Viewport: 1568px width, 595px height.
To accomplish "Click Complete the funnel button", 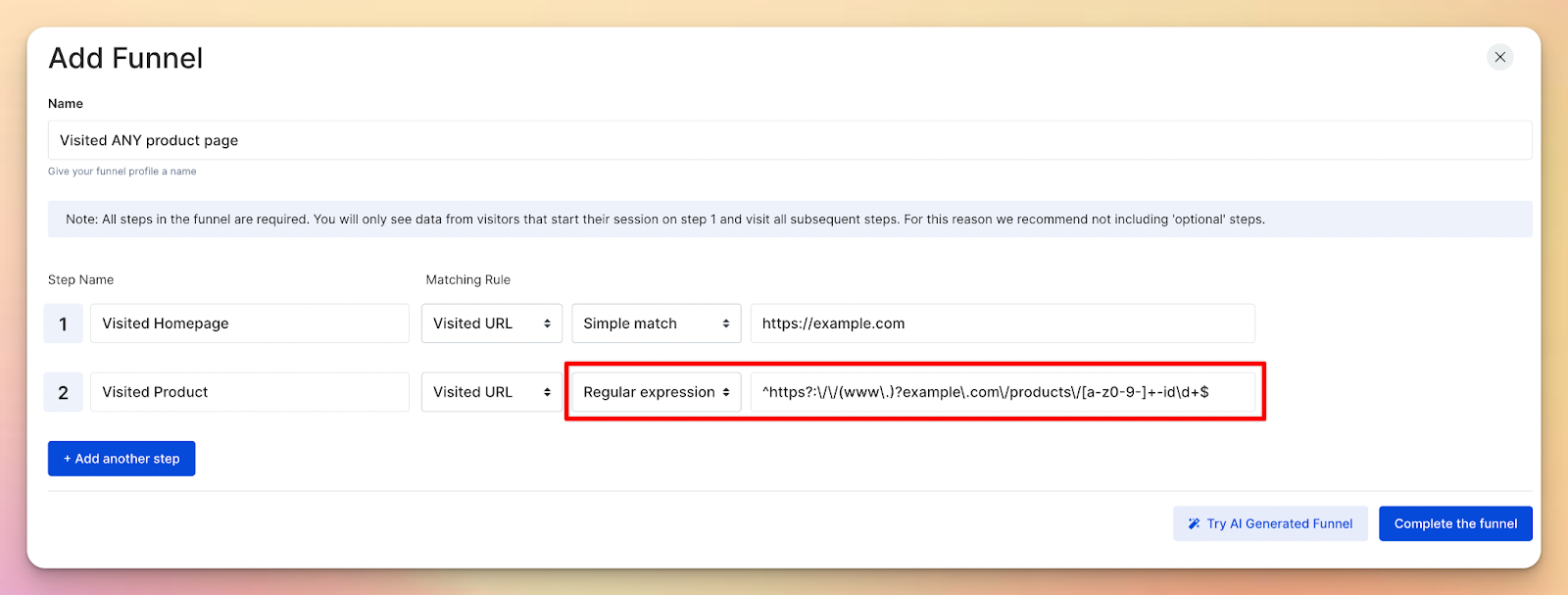I will 1455,523.
